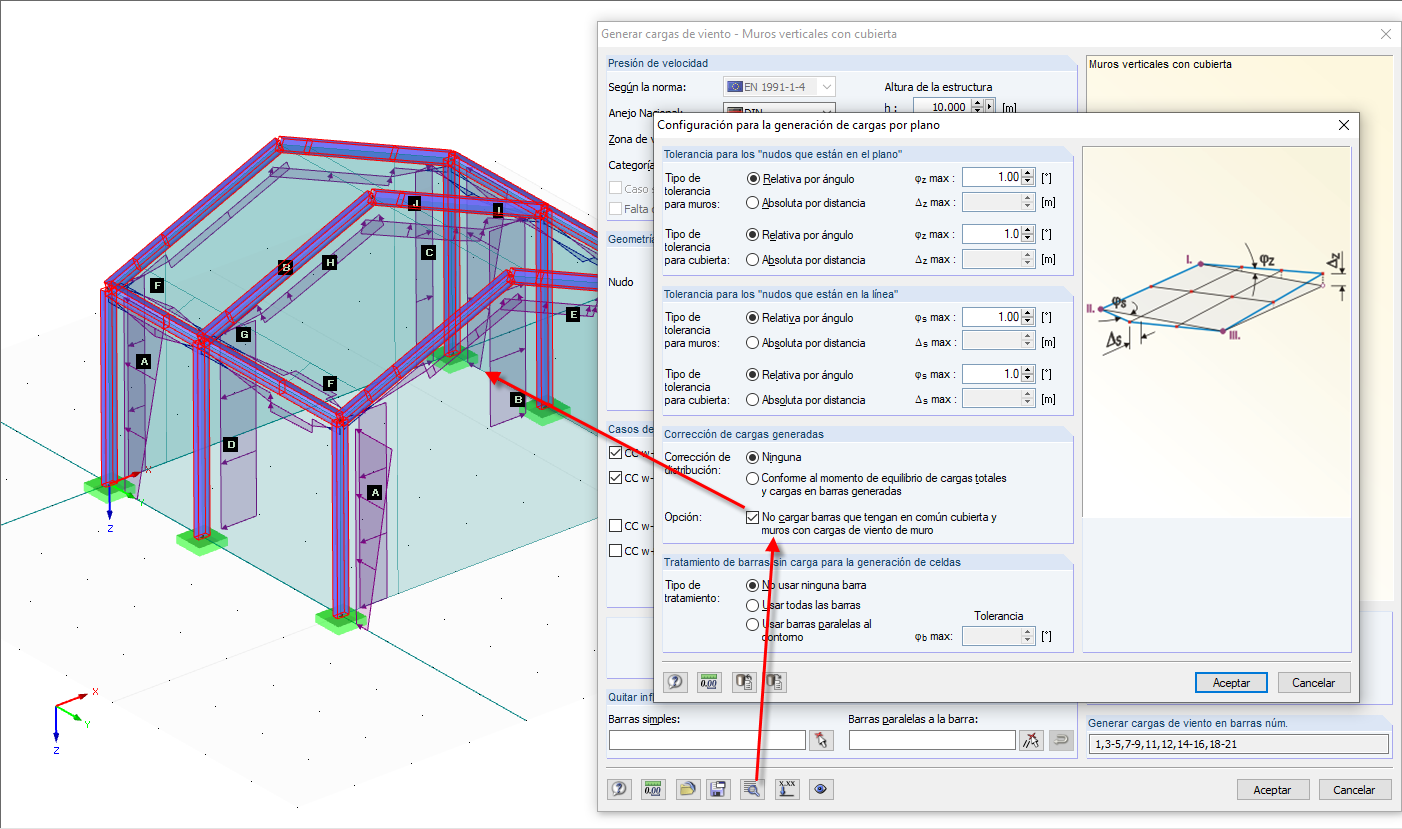1402x829 pixels.
Task: Click Cancelar in the wind loads dialog
Action: (x=1354, y=789)
